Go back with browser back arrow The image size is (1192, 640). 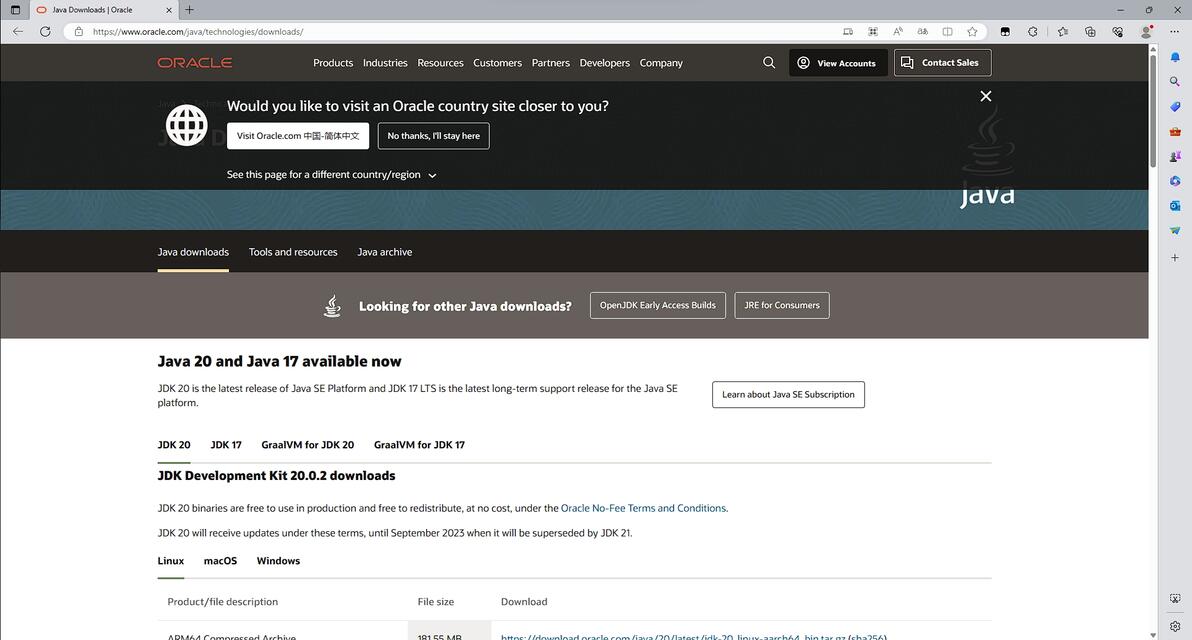click(x=18, y=31)
